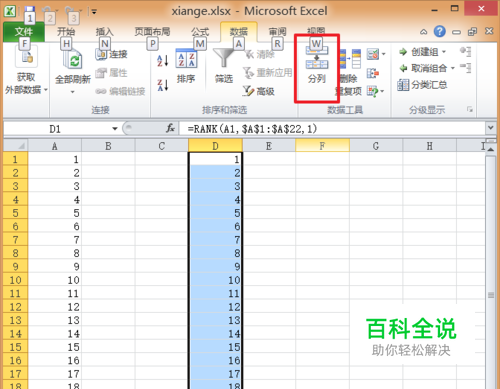Select column H header
Screen dimensions: 500x389
429,146
